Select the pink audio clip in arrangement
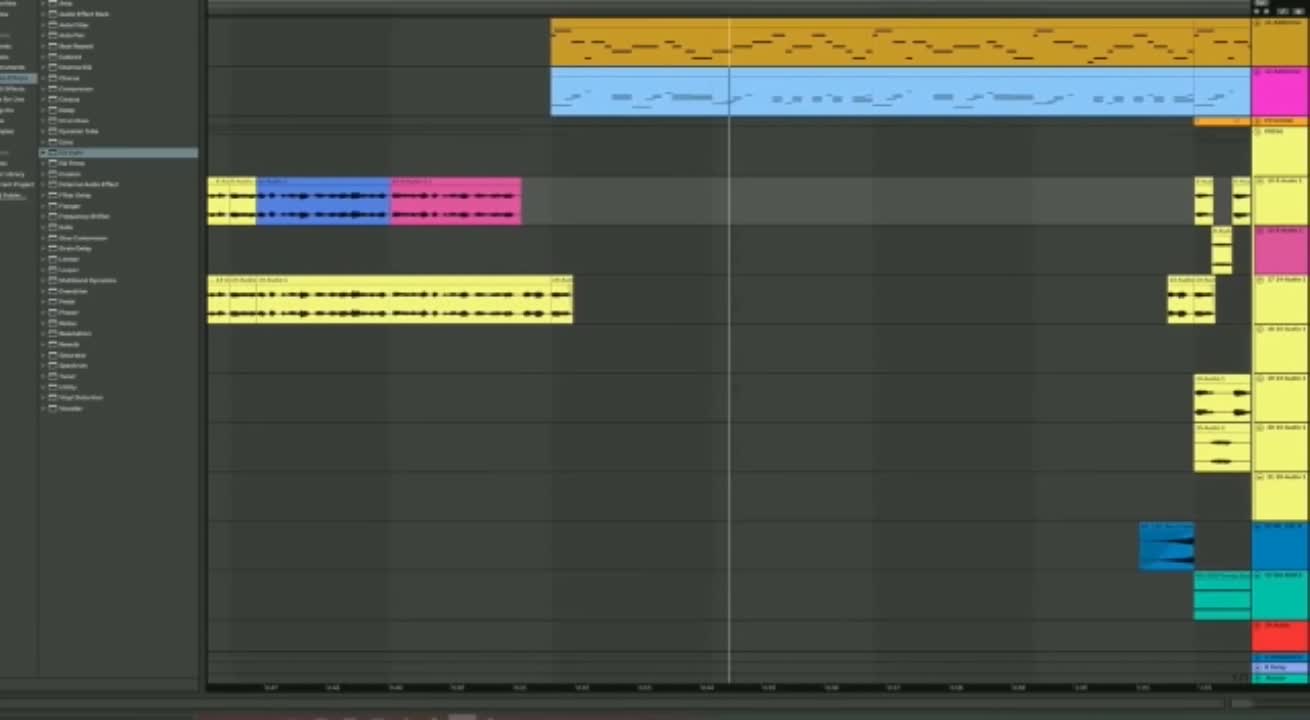 pos(456,201)
